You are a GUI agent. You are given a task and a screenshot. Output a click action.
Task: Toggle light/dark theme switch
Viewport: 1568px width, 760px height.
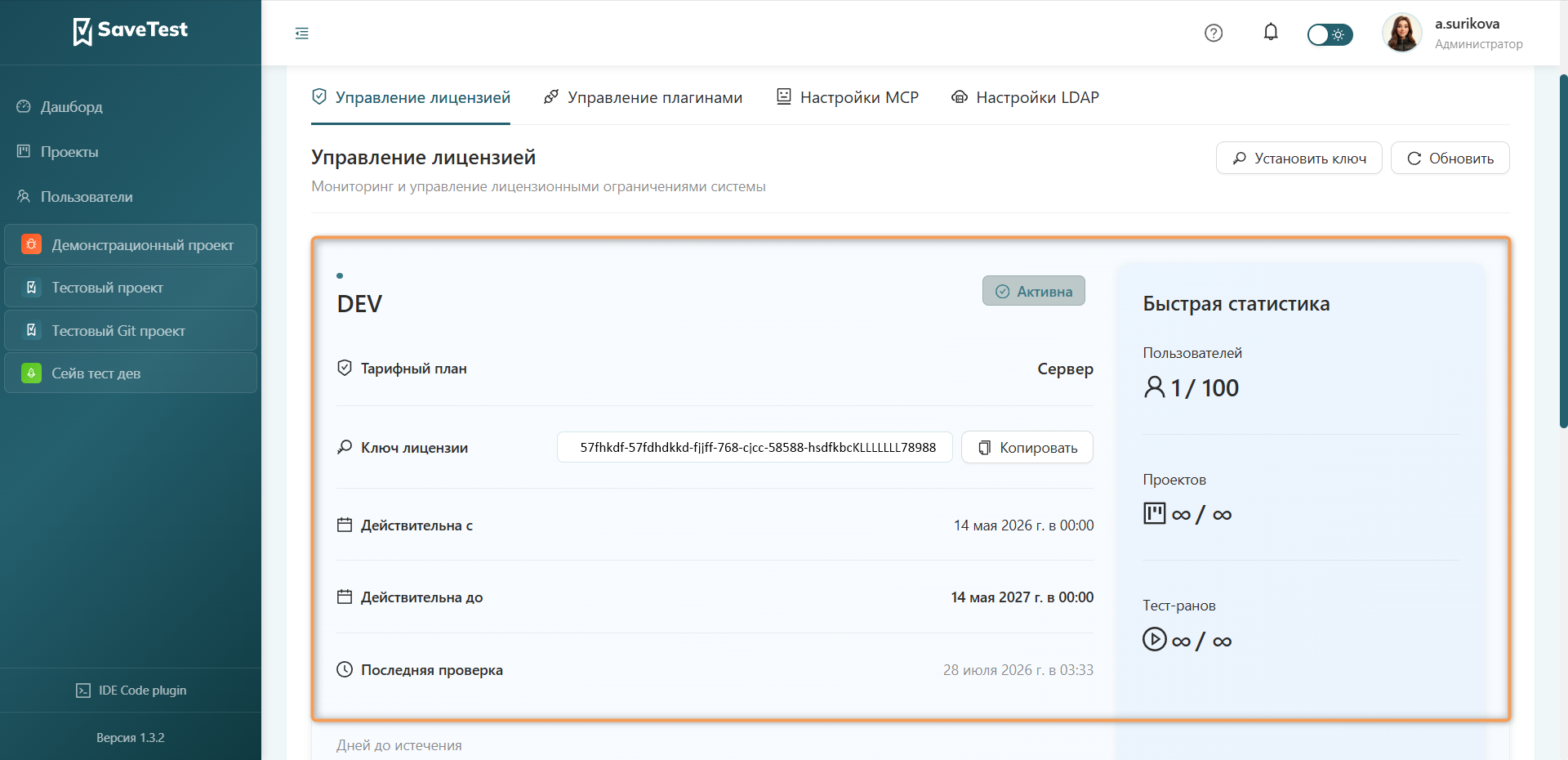click(x=1330, y=34)
